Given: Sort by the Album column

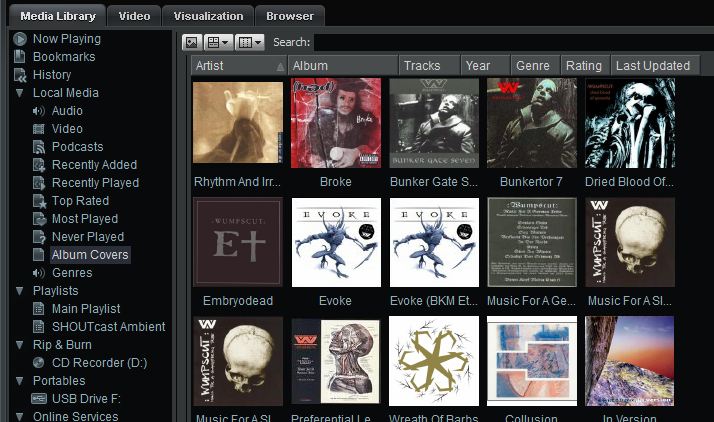Looking at the screenshot, I should 343,66.
